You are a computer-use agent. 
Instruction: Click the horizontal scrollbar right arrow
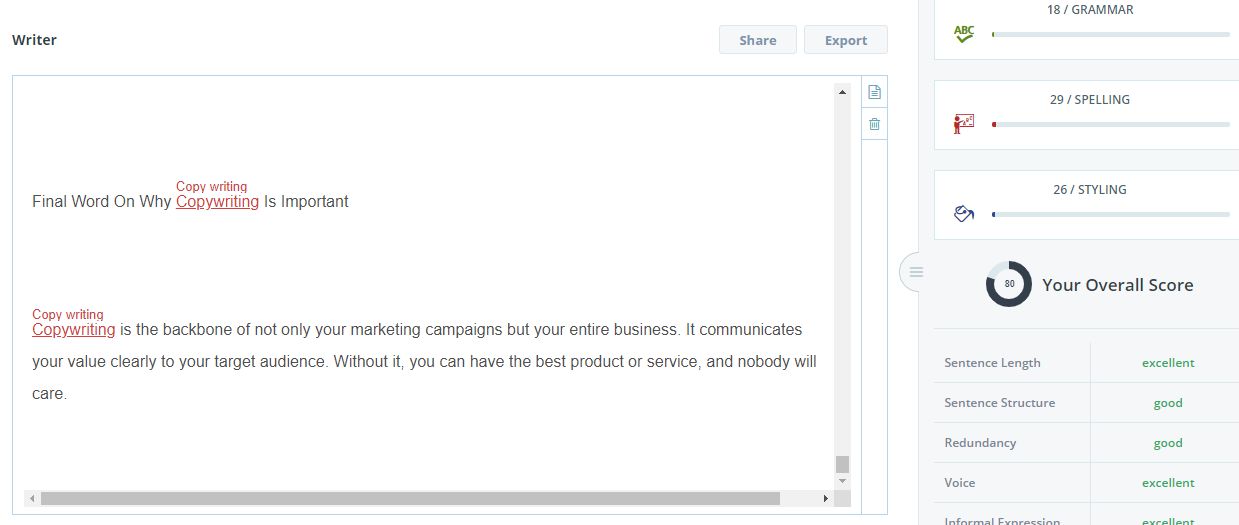pos(825,498)
